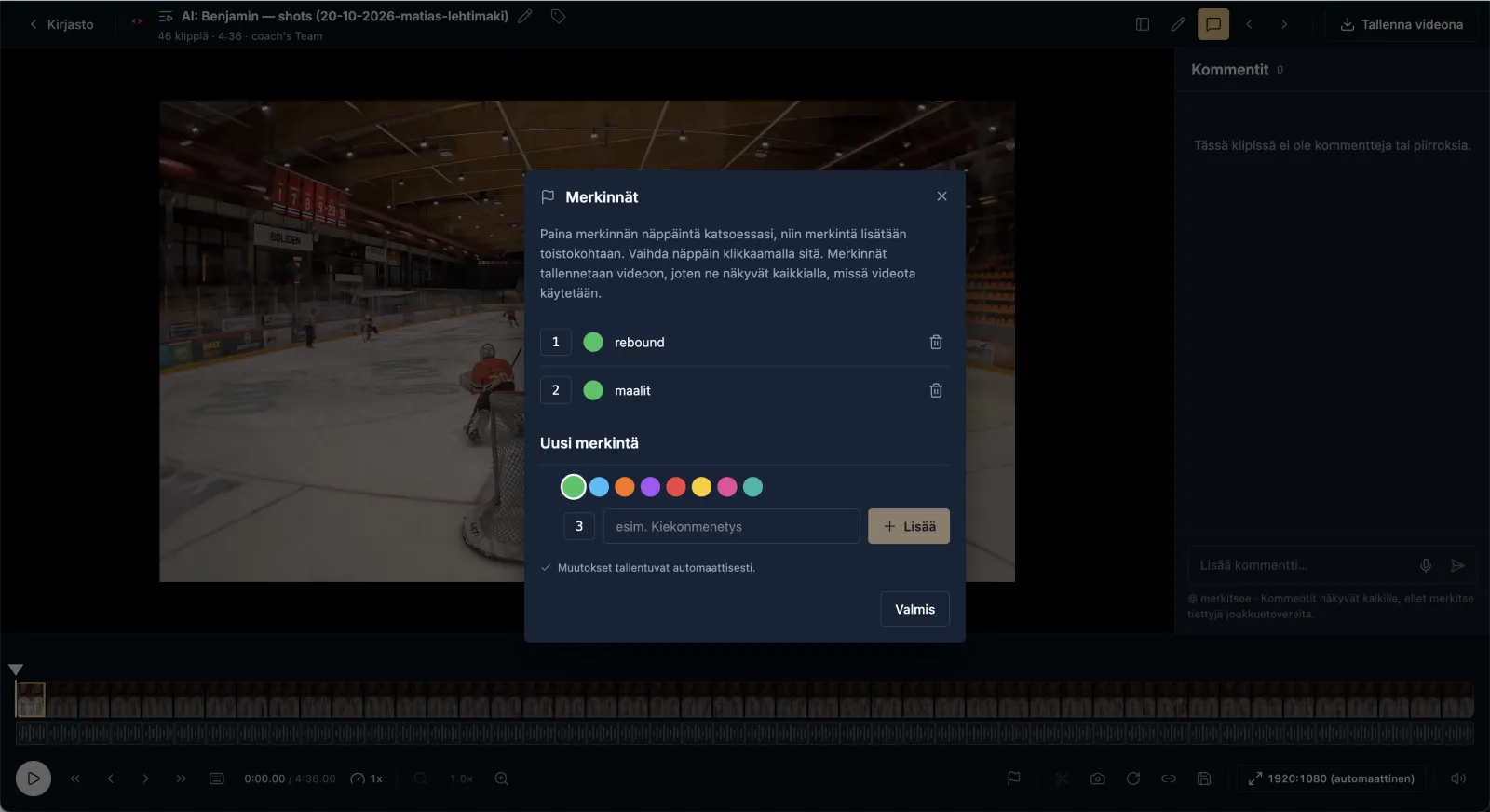Step back one frame with left chevron
1490x812 pixels.
(x=111, y=778)
